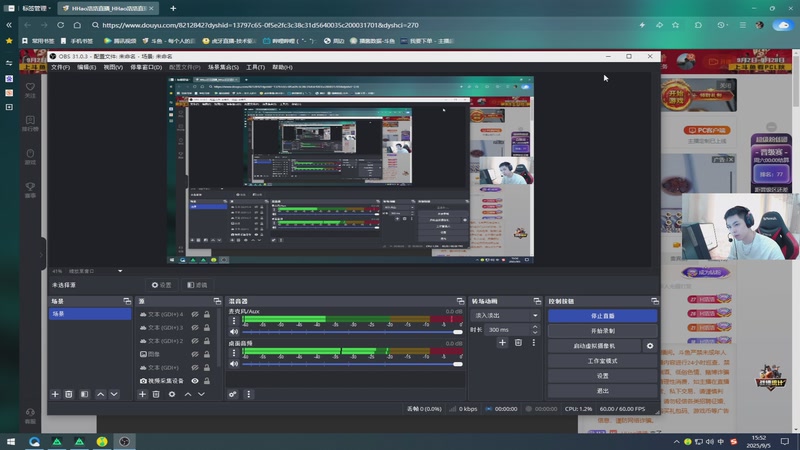Image resolution: width=800 pixels, height=450 pixels.
Task: Click the transition duration 300 ms field
Action: tap(507, 330)
